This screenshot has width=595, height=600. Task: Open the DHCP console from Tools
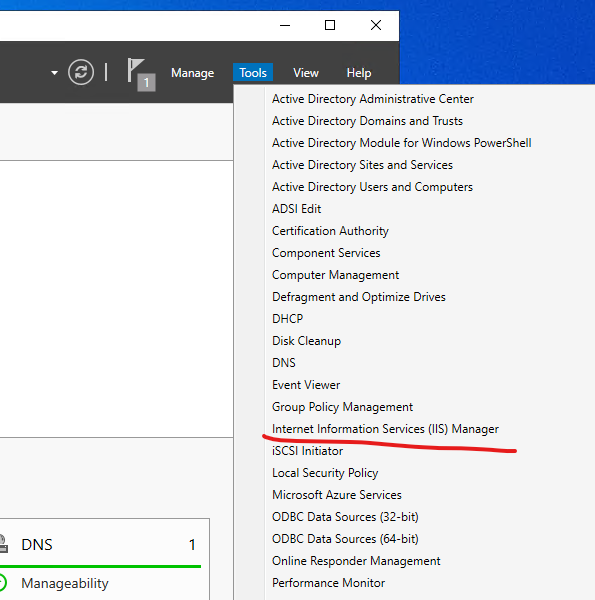pyautogui.click(x=287, y=319)
